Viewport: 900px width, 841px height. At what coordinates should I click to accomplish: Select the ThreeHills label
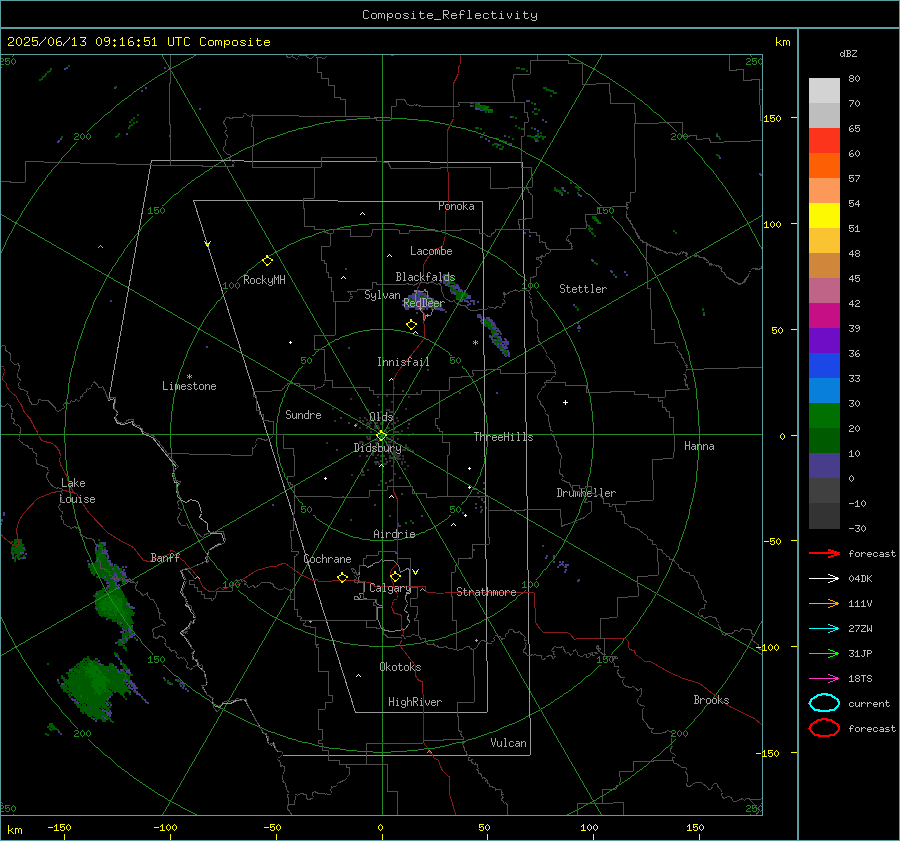pyautogui.click(x=503, y=437)
